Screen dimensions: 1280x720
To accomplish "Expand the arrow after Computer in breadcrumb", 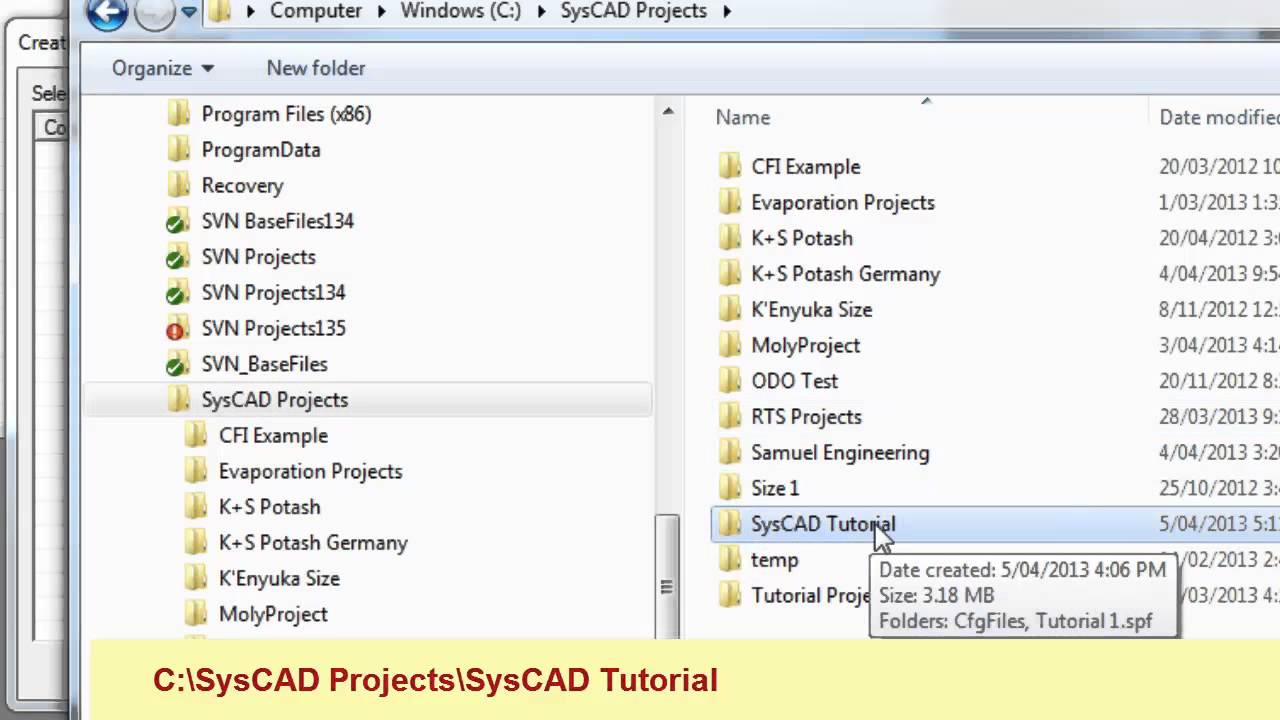I will [381, 12].
